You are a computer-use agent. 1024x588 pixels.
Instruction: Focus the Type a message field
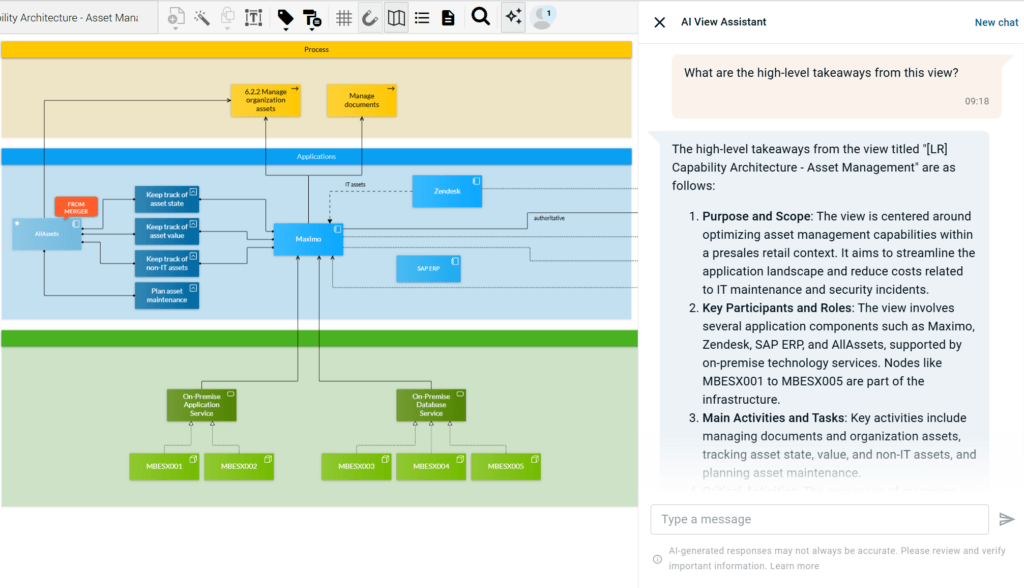tap(819, 519)
